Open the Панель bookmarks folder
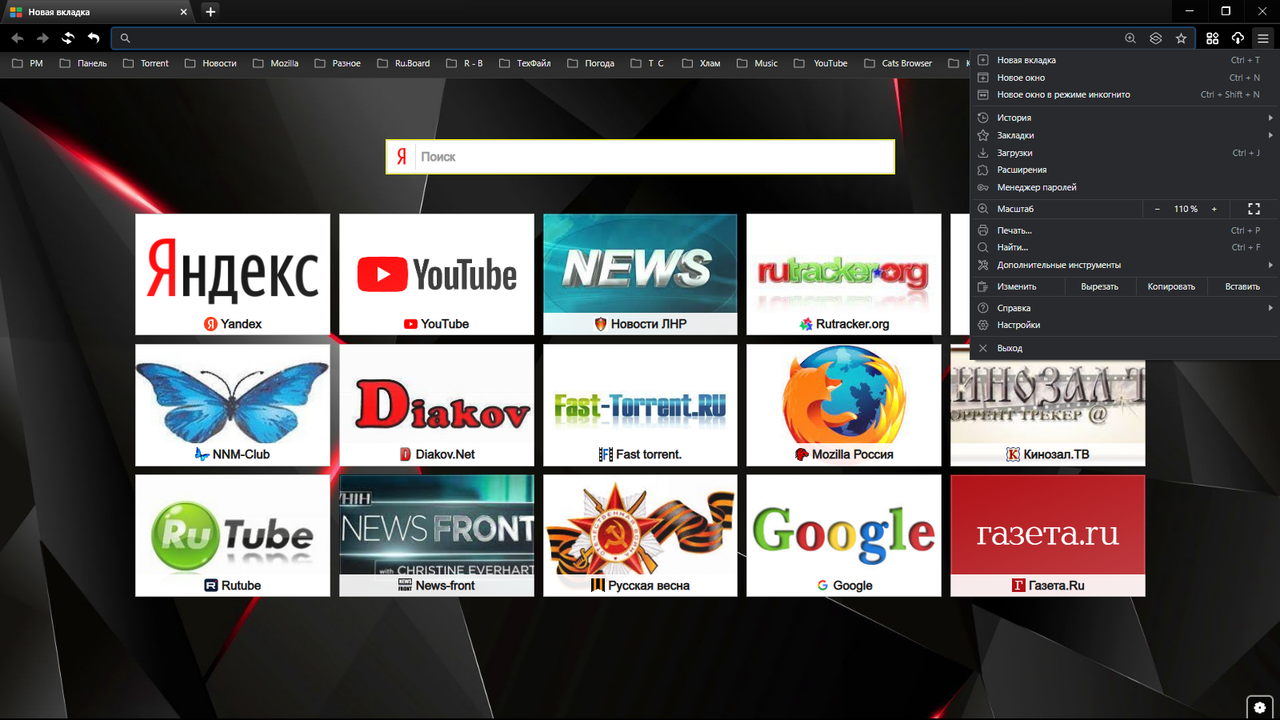Viewport: 1280px width, 720px height. (82, 63)
